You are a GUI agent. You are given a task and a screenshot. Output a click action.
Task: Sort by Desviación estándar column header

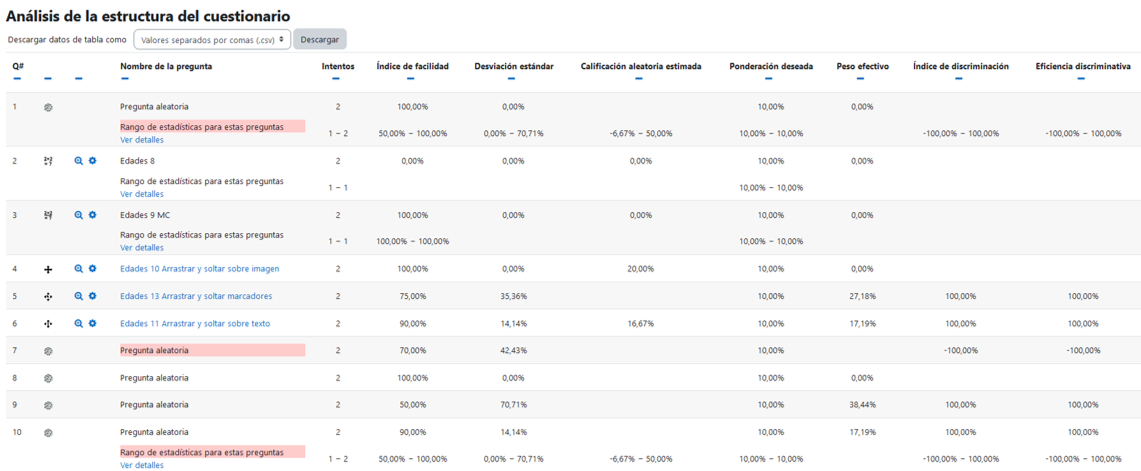click(x=512, y=66)
